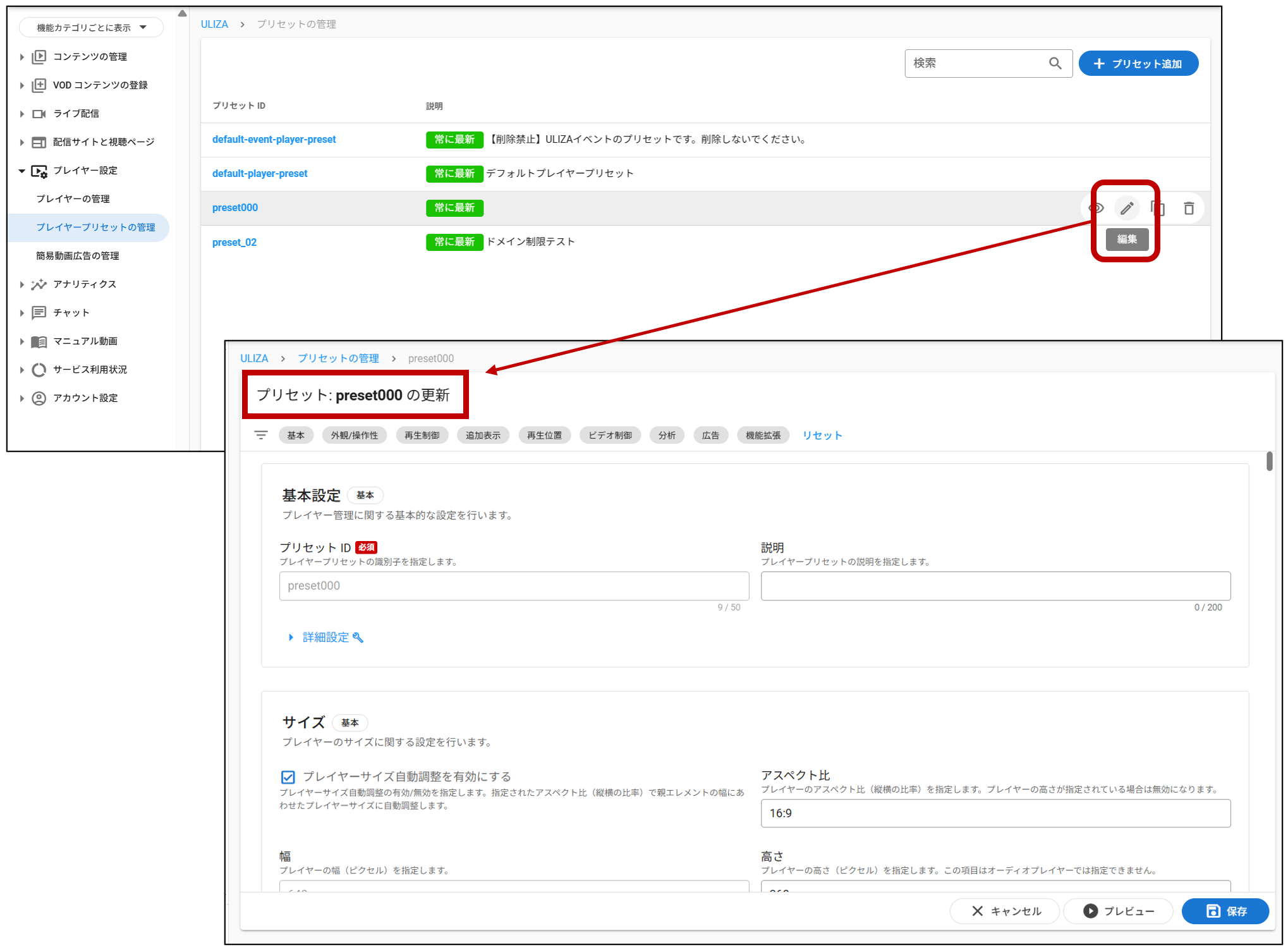Image resolution: width=1288 pixels, height=950 pixels.
Task: Click the pencil edit icon for preset000
Action: [x=1127, y=208]
